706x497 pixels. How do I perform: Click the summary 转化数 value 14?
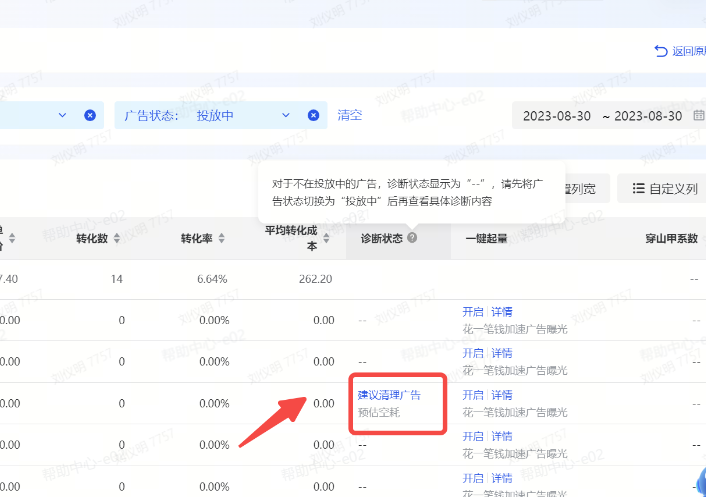coord(117,279)
